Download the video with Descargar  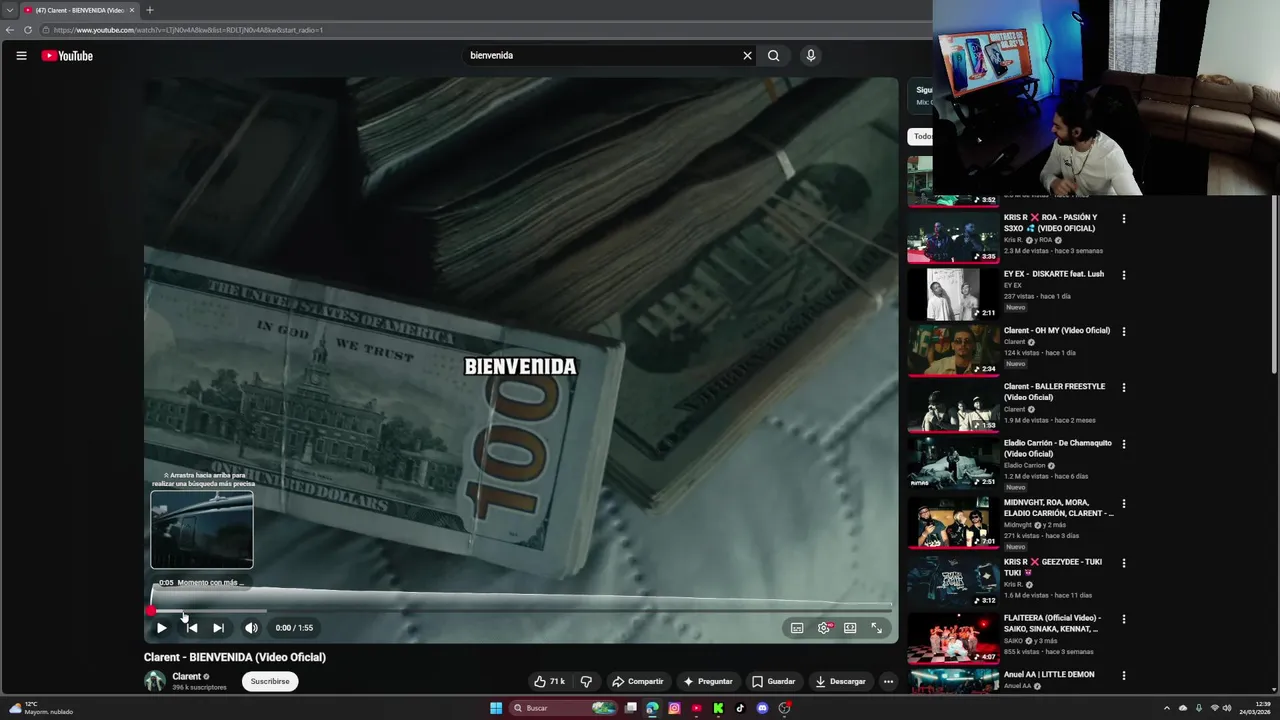pyautogui.click(x=840, y=681)
